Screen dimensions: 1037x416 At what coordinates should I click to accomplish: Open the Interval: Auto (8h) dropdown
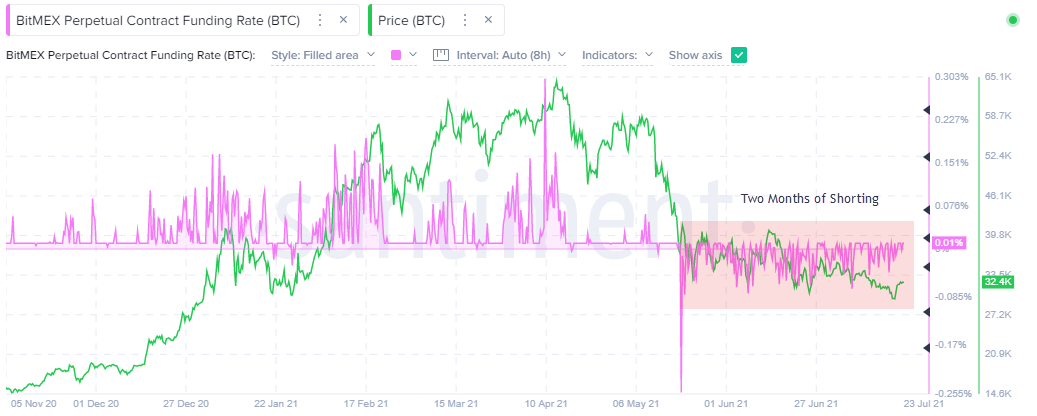[x=510, y=55]
